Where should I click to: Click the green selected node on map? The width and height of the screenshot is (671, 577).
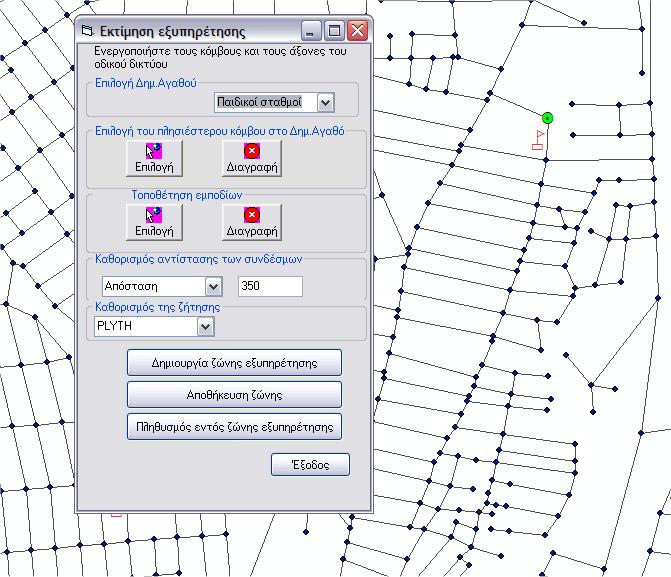(x=547, y=118)
